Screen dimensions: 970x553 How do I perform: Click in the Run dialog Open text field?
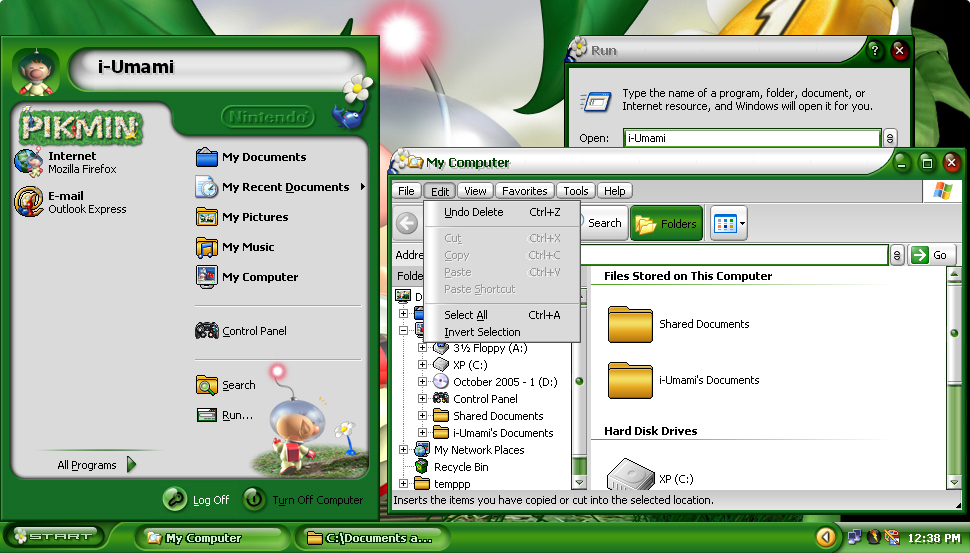coord(752,138)
